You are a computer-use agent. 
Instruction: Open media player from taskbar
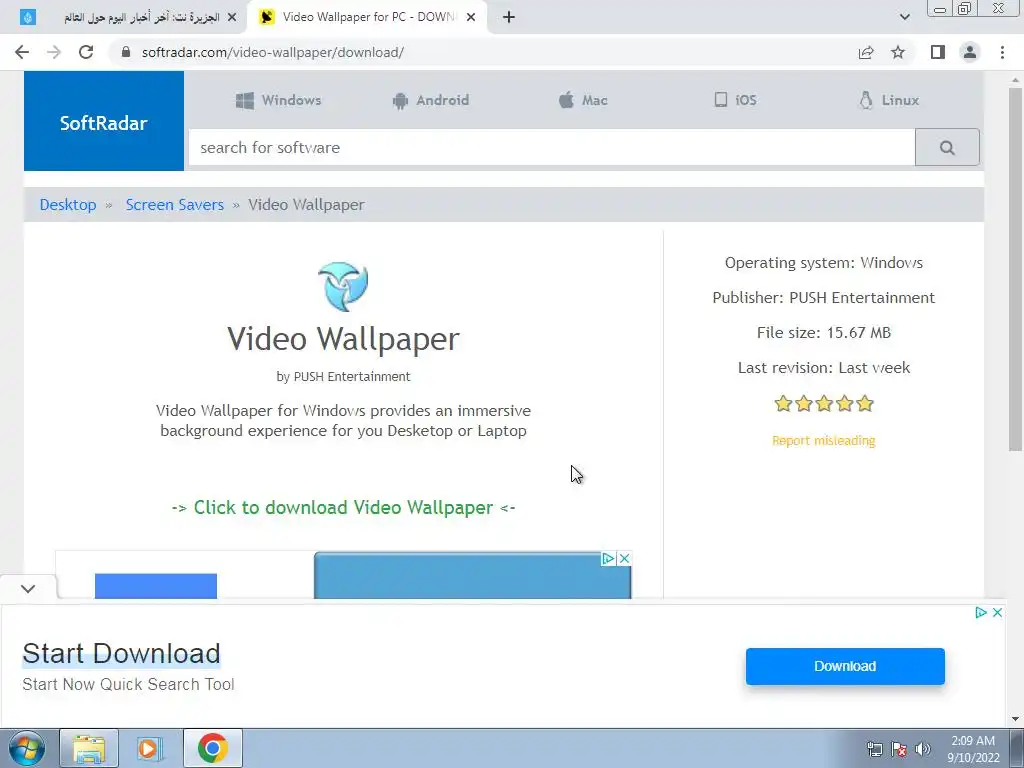pyautogui.click(x=150, y=748)
